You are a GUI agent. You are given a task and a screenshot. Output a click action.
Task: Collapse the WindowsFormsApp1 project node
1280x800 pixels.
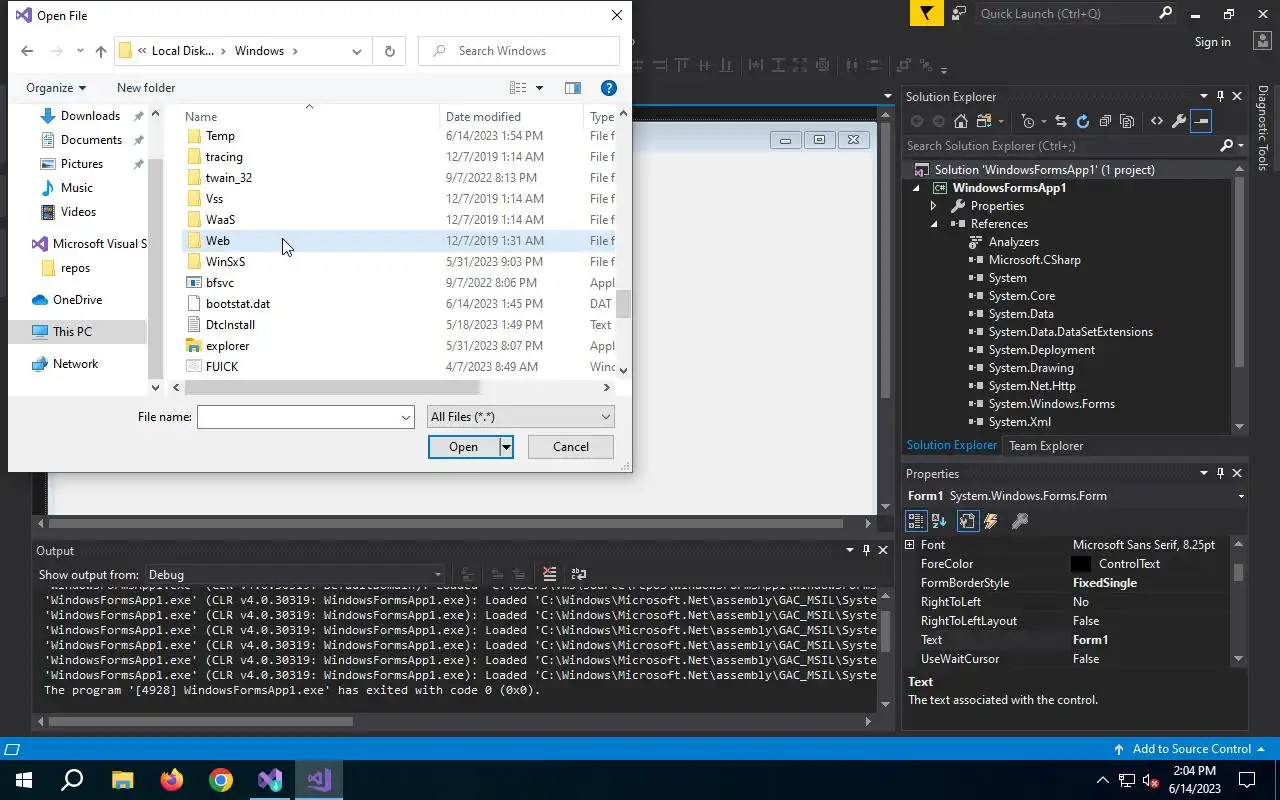(916, 188)
